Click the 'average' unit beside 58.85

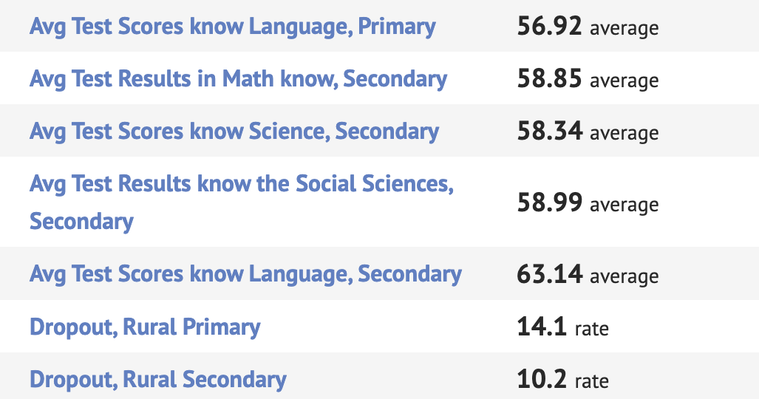[x=624, y=80]
